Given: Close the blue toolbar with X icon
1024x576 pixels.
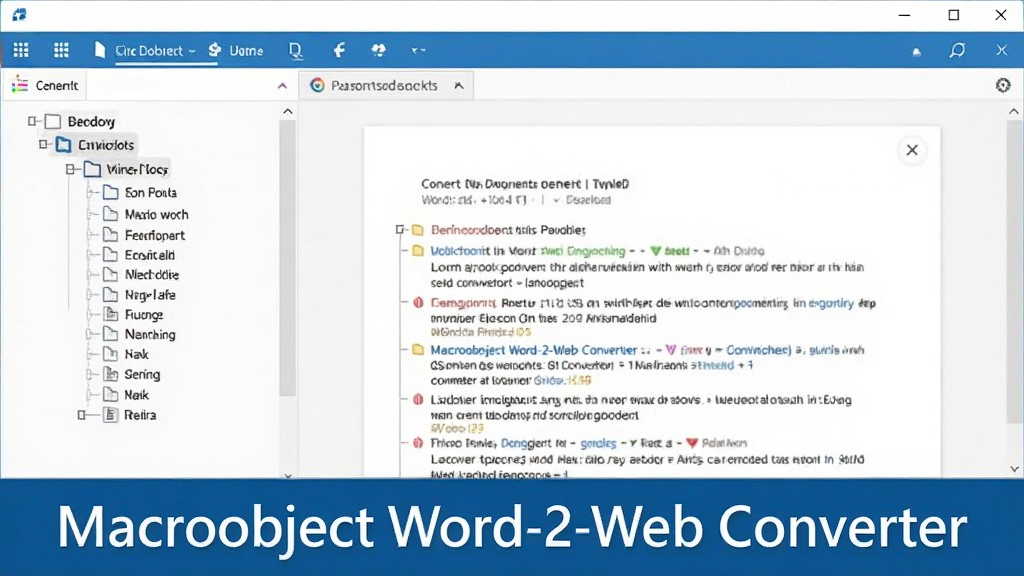Looking at the screenshot, I should 1002,50.
